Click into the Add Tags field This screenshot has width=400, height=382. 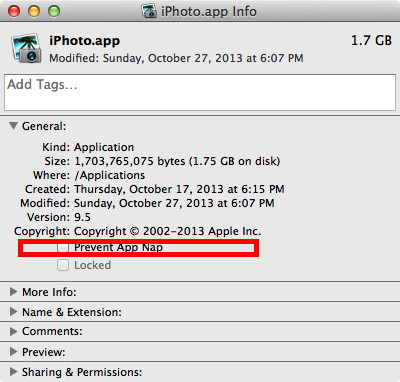click(200, 93)
